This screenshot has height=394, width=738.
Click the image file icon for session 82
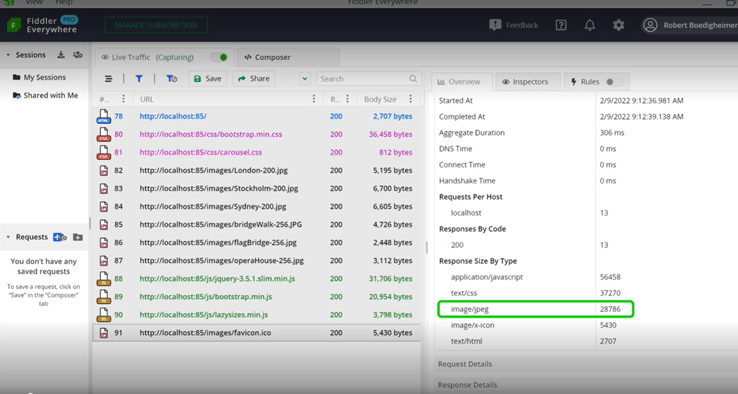pos(104,170)
